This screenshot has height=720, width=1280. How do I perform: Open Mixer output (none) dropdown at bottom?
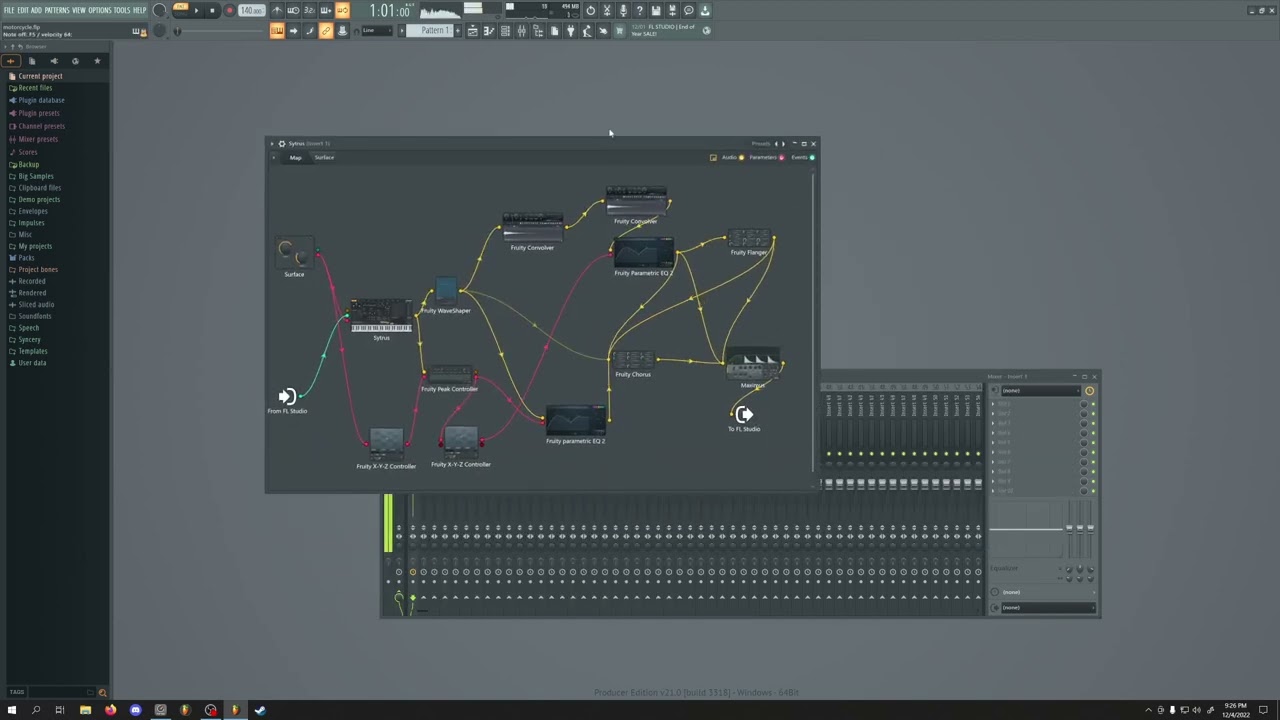click(x=1048, y=608)
